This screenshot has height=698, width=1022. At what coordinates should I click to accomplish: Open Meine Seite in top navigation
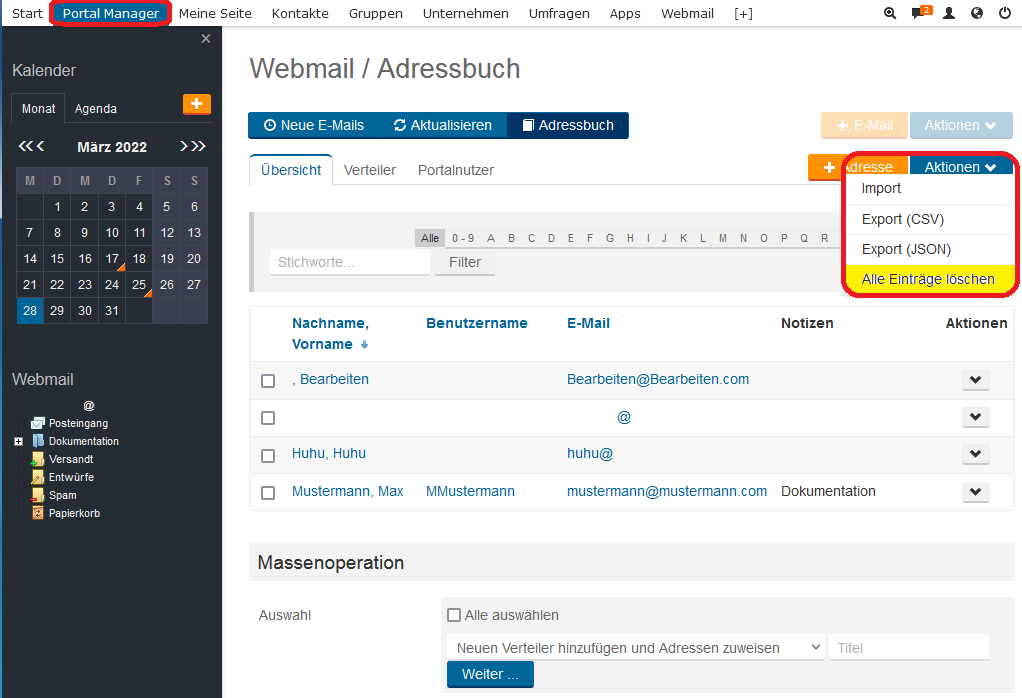pyautogui.click(x=215, y=13)
